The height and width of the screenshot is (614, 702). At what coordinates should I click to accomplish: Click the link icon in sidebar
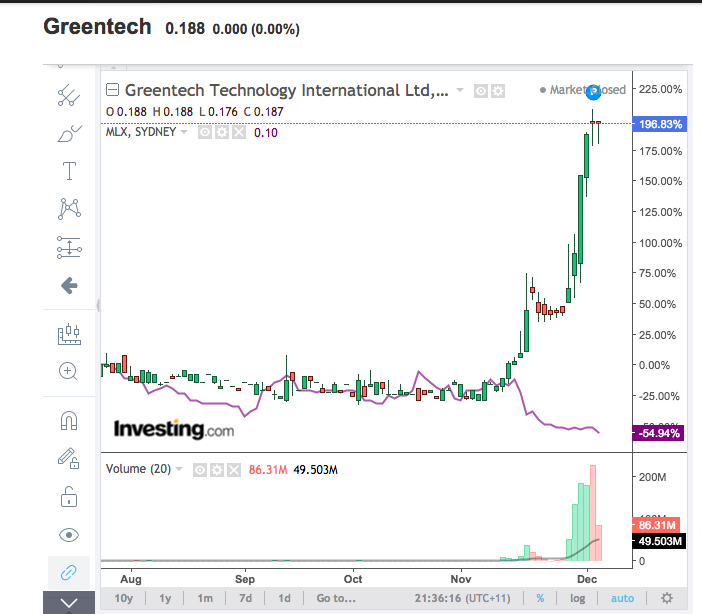[68, 572]
